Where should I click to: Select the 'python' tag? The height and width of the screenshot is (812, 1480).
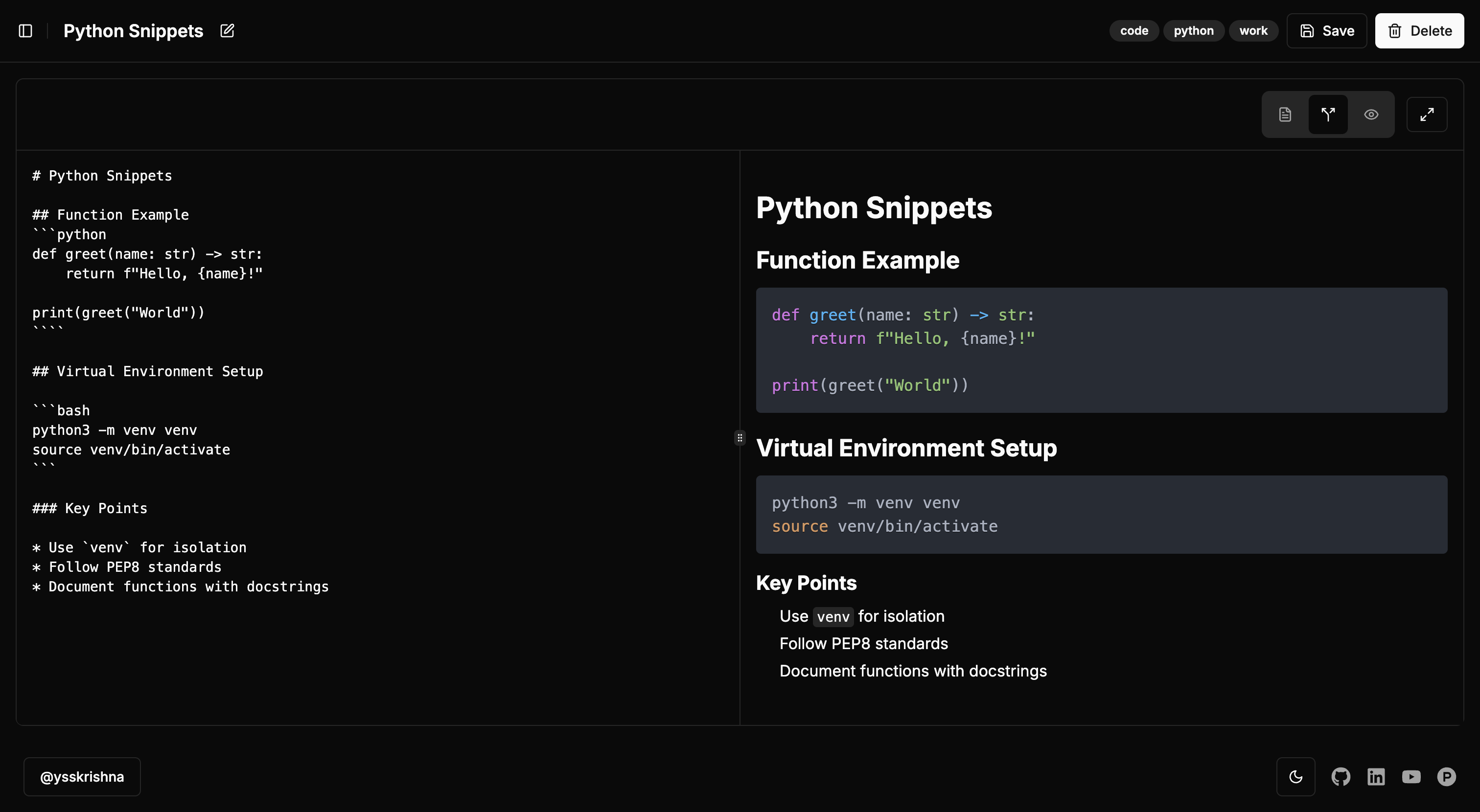click(1193, 31)
